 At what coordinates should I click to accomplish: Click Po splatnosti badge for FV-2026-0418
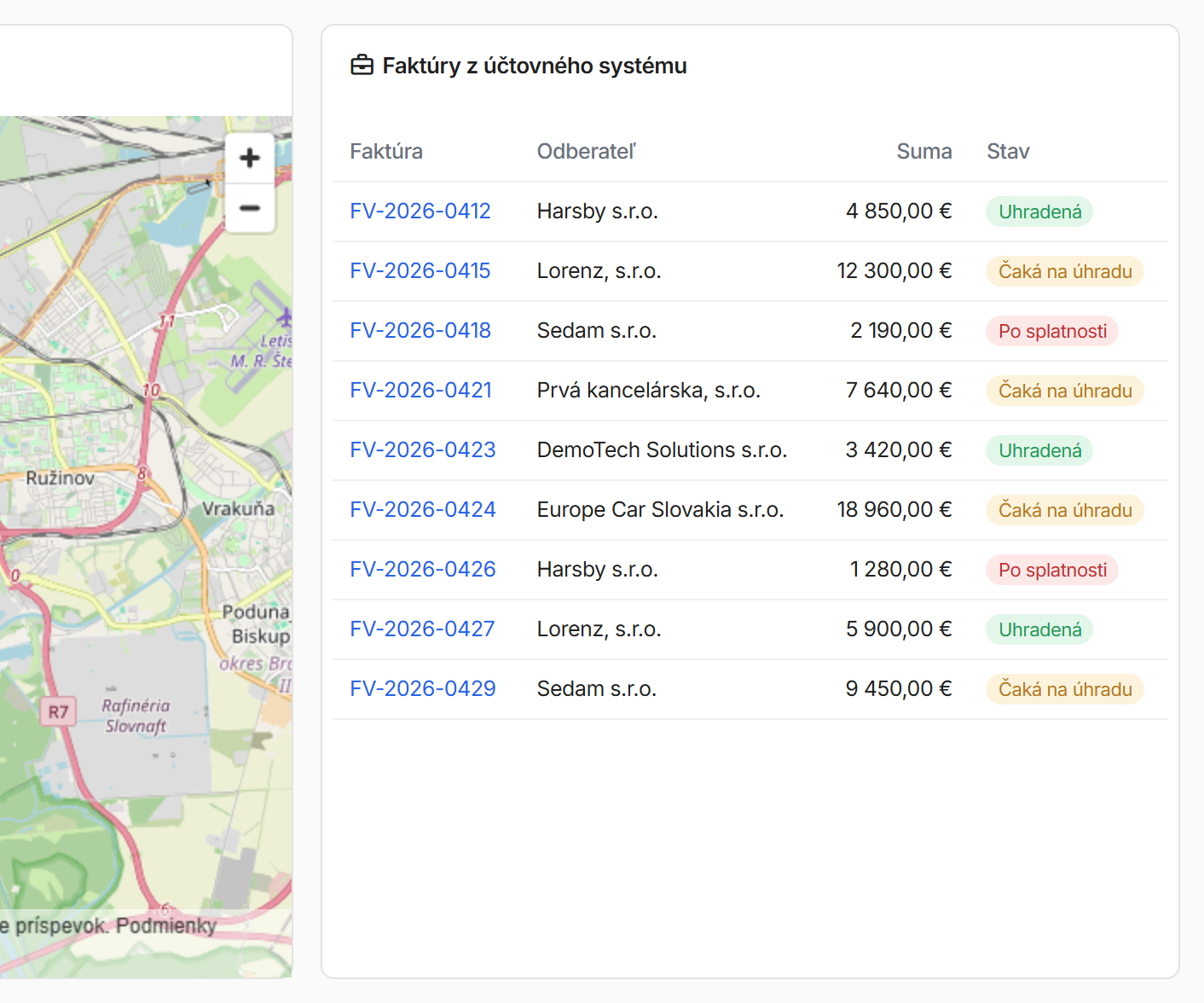click(x=1052, y=331)
